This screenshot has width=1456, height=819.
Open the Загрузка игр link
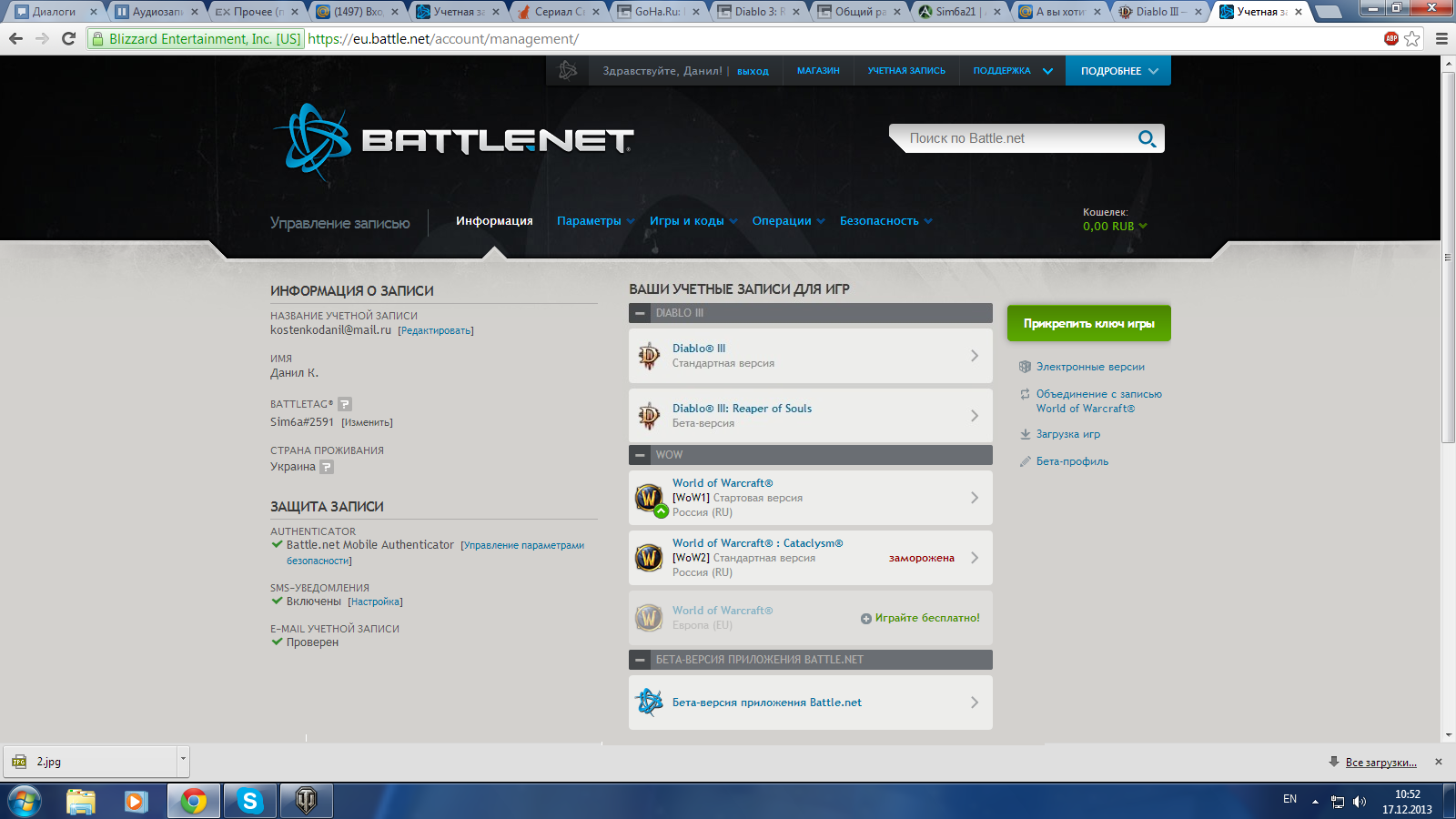click(x=1068, y=434)
